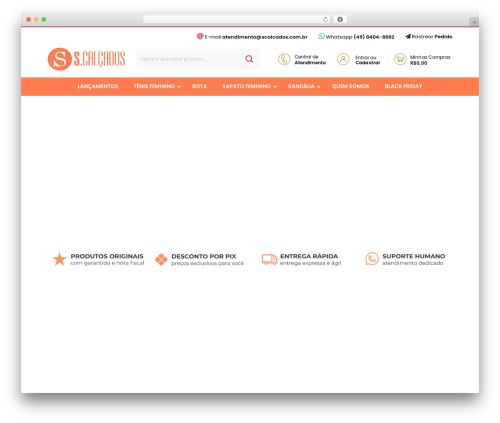This screenshot has width=500, height=423.
Task: Click the Suporte Humano WhatsApp icon
Action: pos(372,259)
